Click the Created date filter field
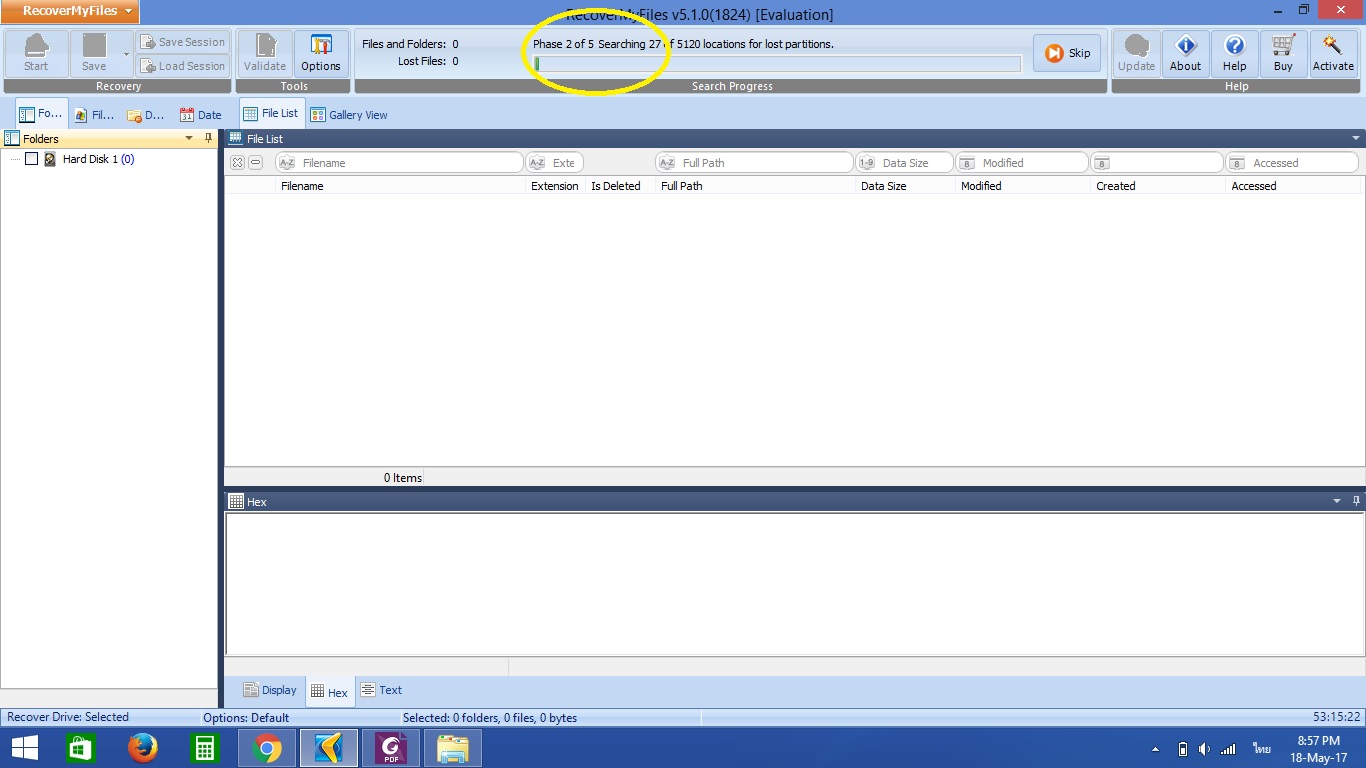This screenshot has width=1366, height=768. pyautogui.click(x=1157, y=162)
